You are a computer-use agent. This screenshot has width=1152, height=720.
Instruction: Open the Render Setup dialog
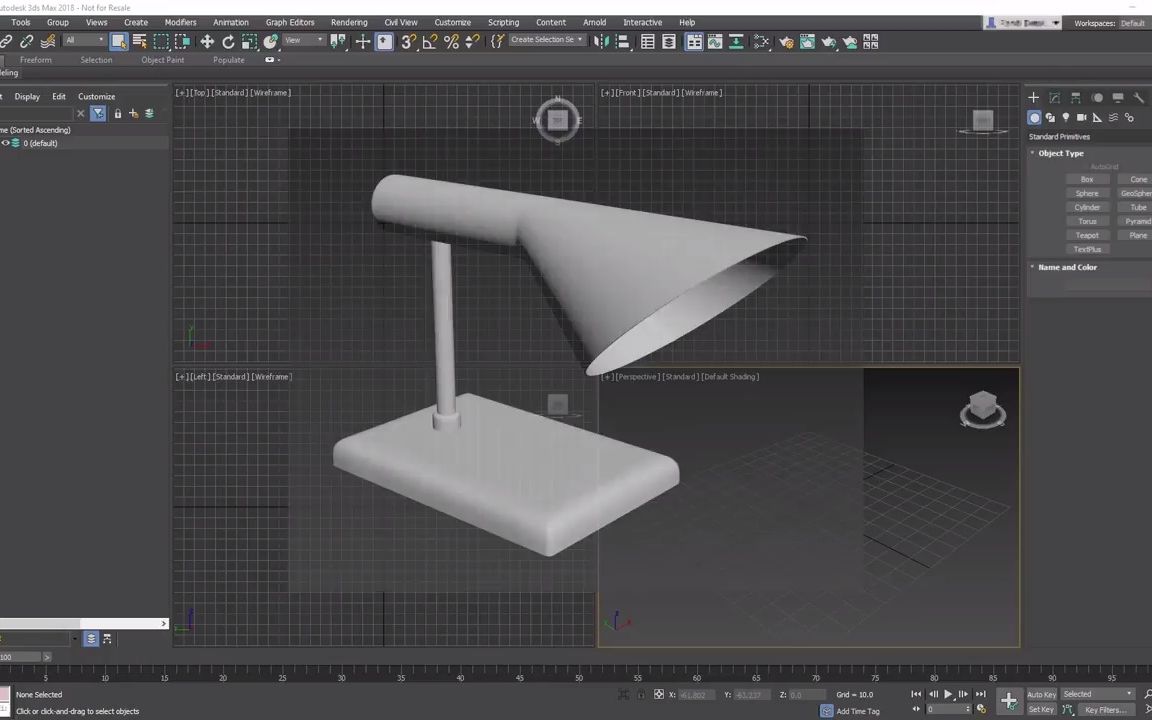(787, 41)
